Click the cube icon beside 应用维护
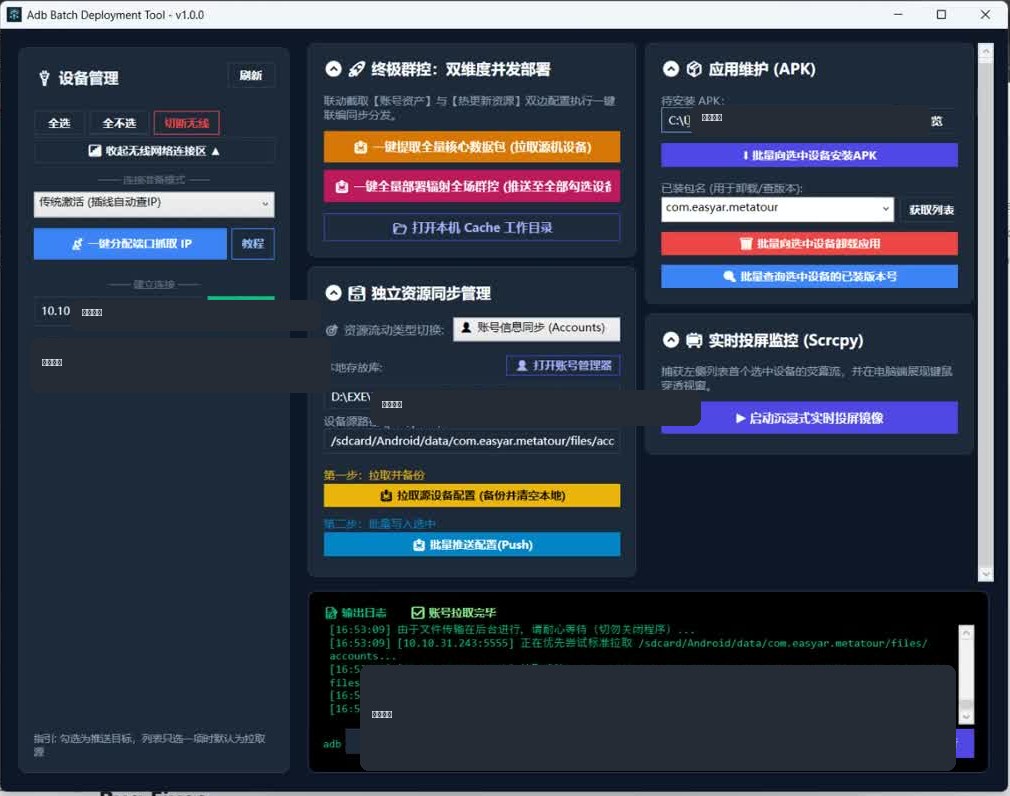Viewport: 1010px width, 796px height. (x=694, y=69)
